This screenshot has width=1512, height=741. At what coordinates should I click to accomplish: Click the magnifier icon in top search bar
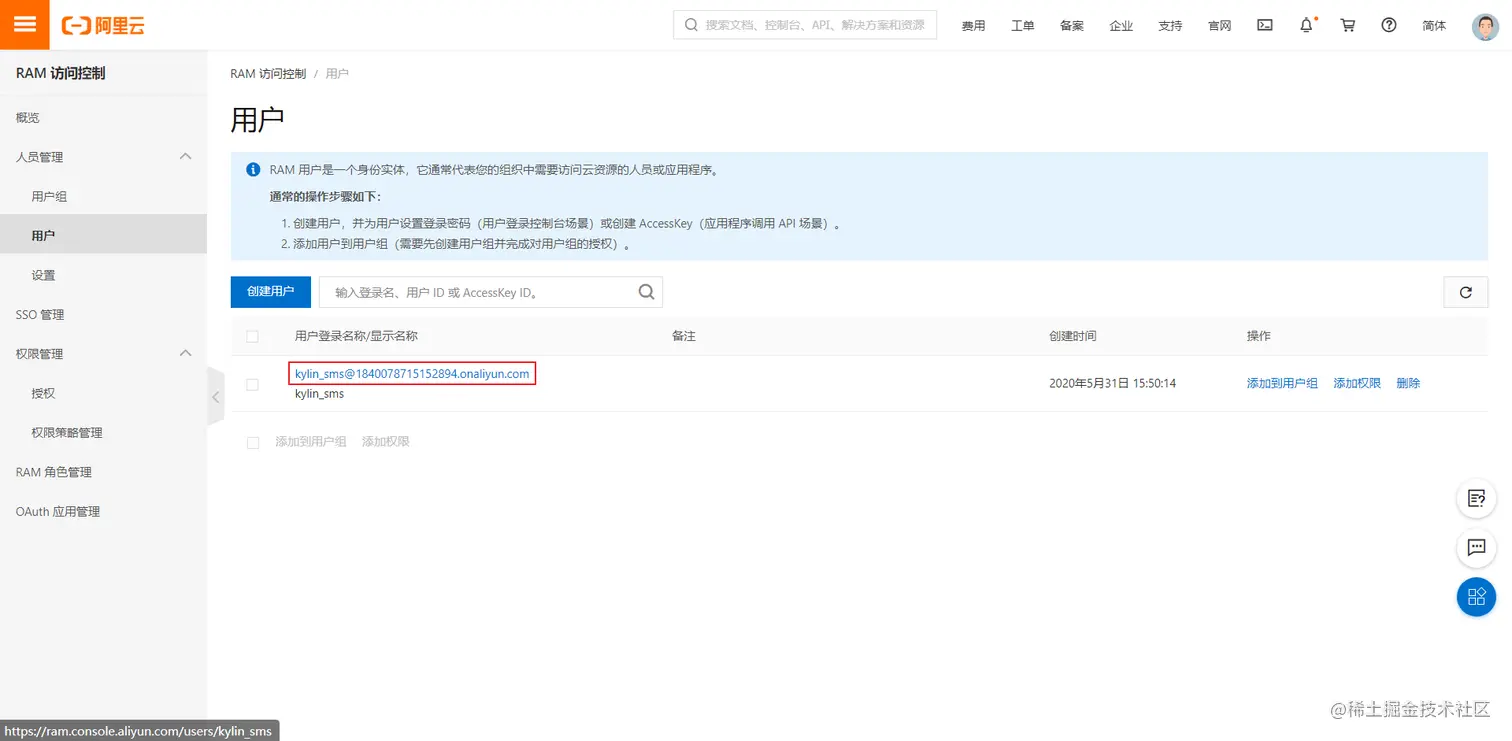(x=691, y=25)
